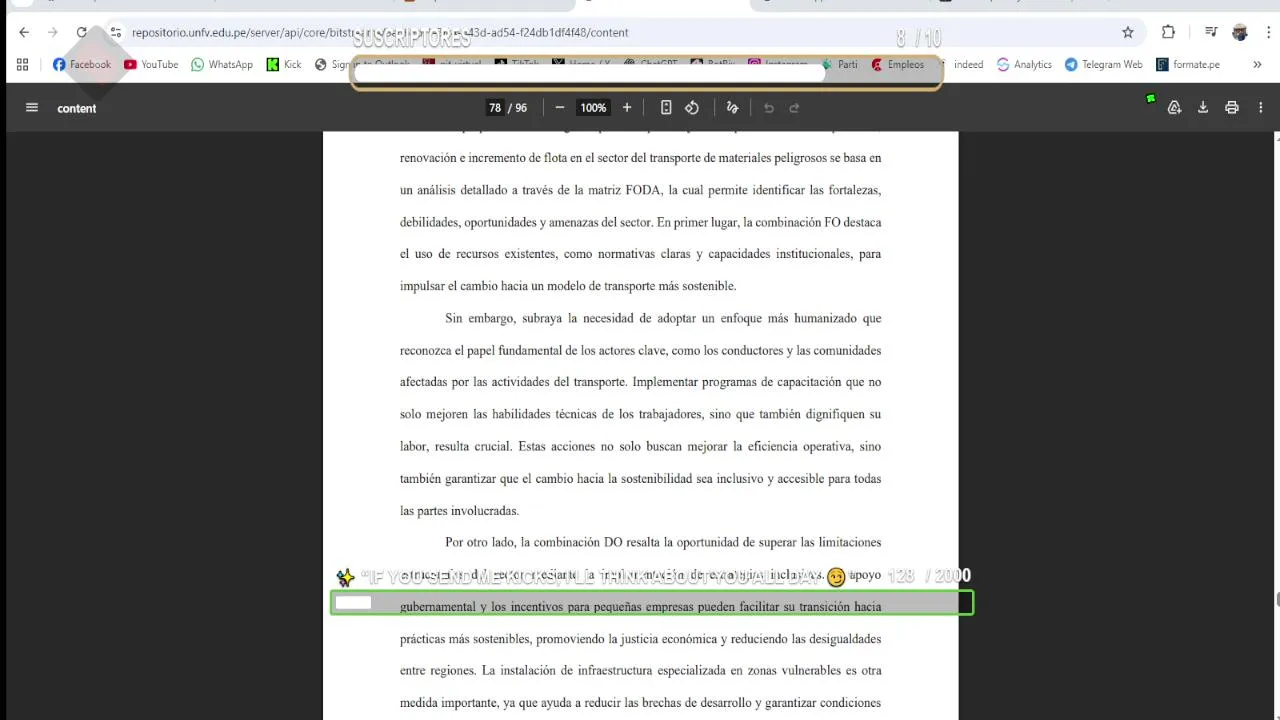Open the Kick bookmark
The width and height of the screenshot is (1280, 720).
click(x=284, y=64)
